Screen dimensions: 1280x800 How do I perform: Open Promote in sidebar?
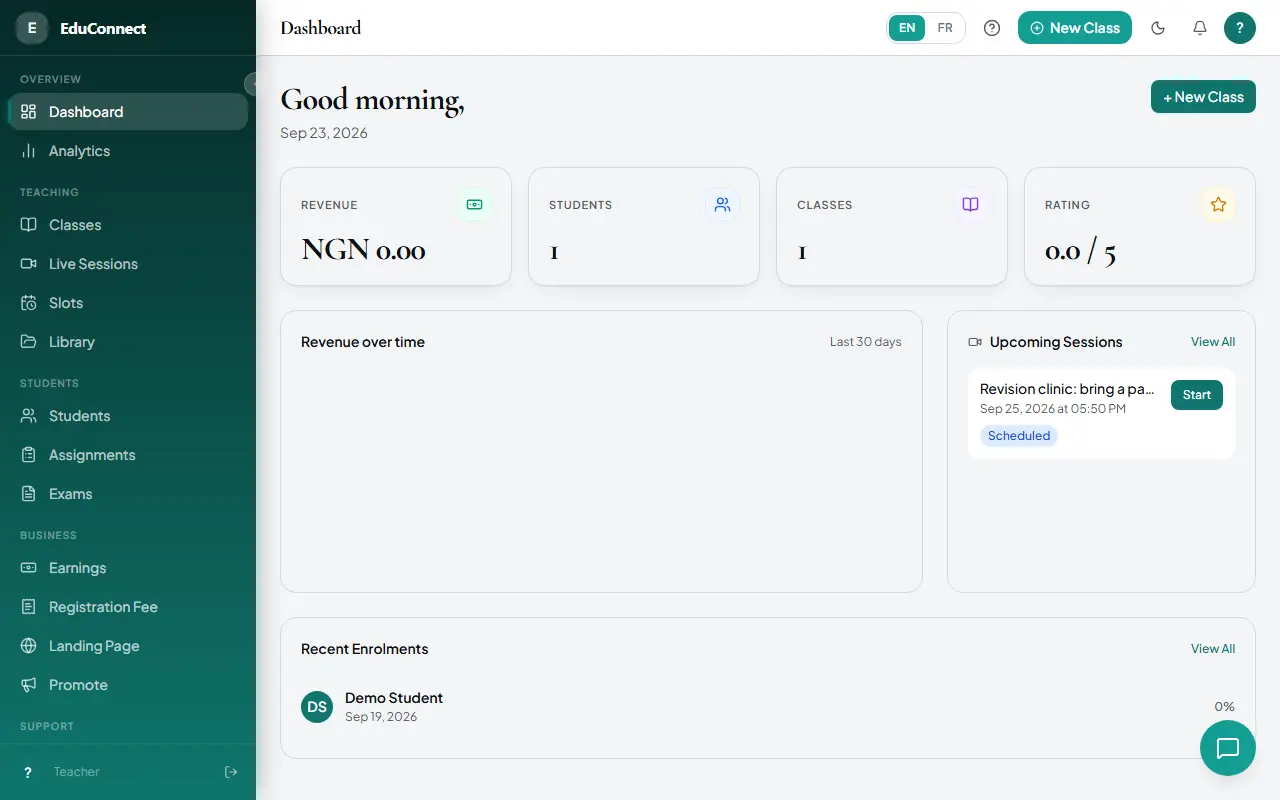point(128,685)
